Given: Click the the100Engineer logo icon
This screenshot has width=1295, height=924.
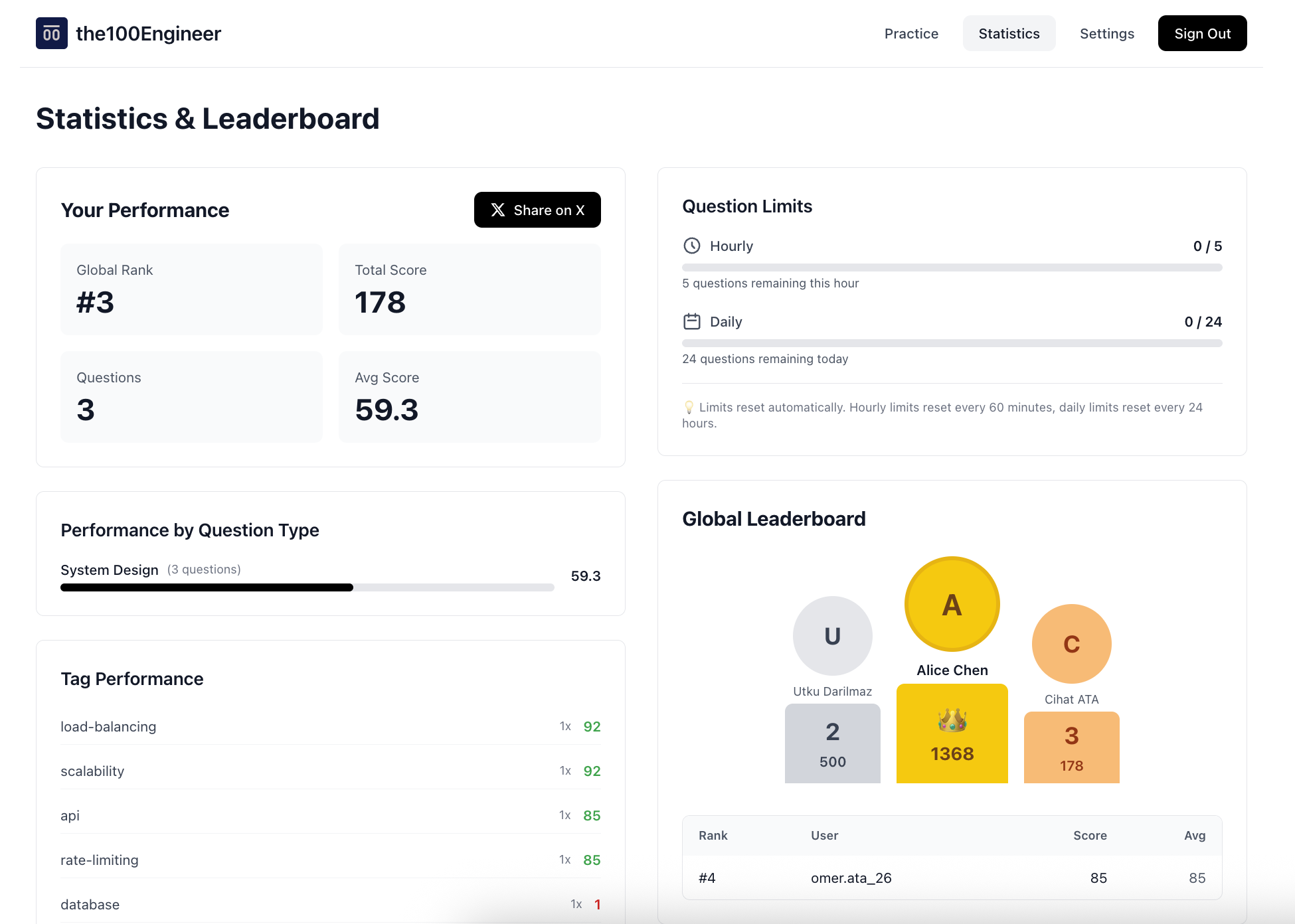Looking at the screenshot, I should [x=52, y=33].
